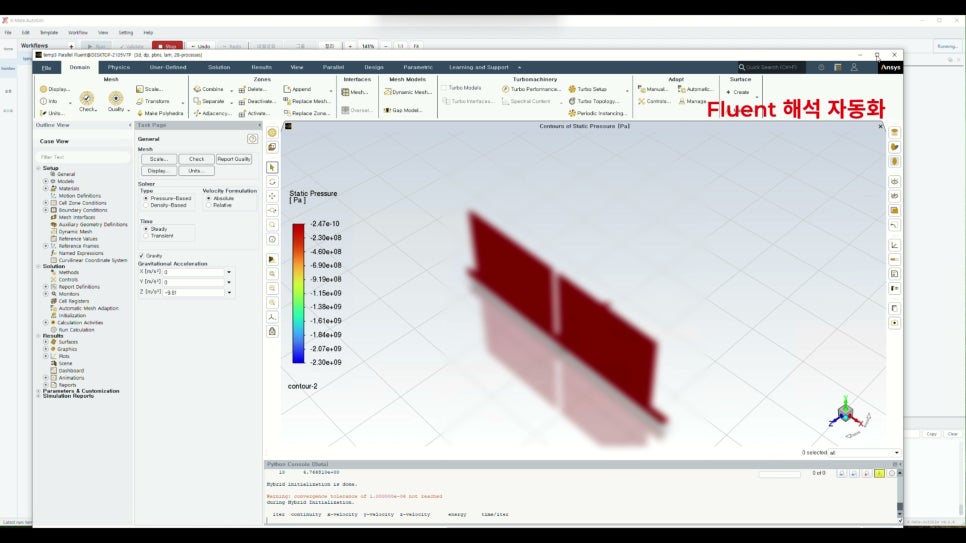Open the Parametric ribbon tab
This screenshot has width=966, height=543.
point(418,67)
